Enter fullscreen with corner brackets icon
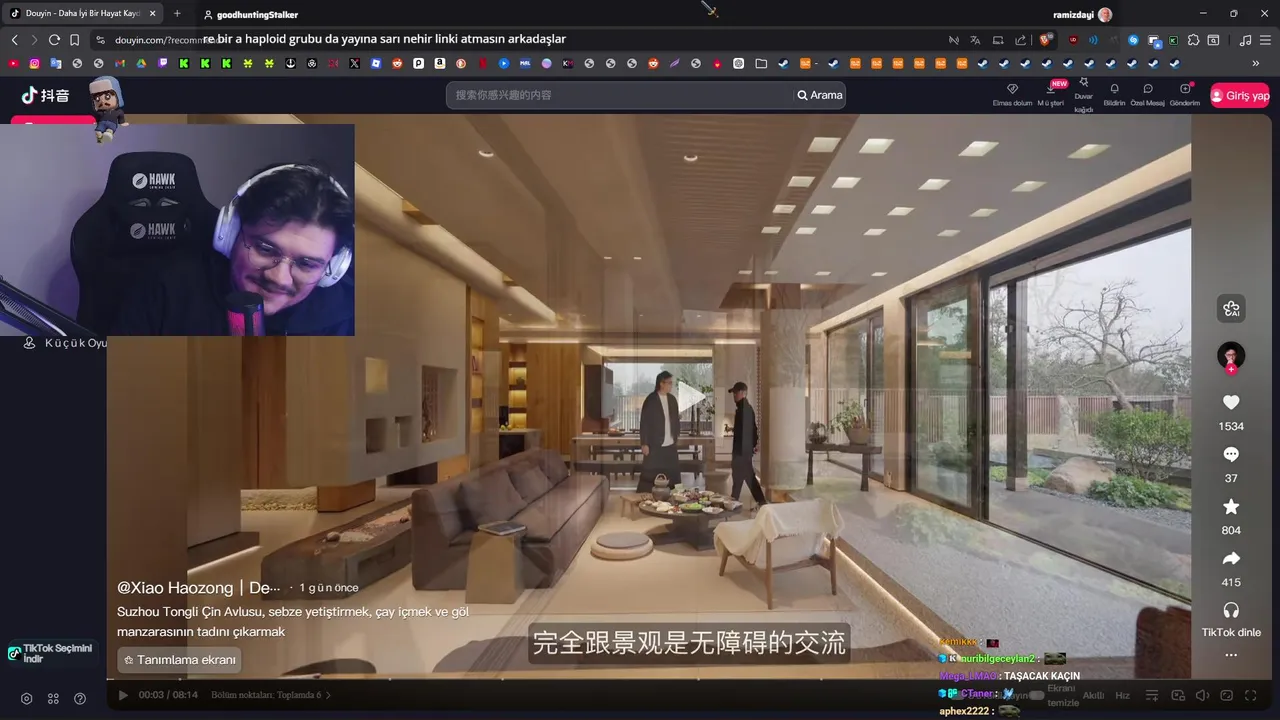The height and width of the screenshot is (720, 1280). click(1251, 695)
